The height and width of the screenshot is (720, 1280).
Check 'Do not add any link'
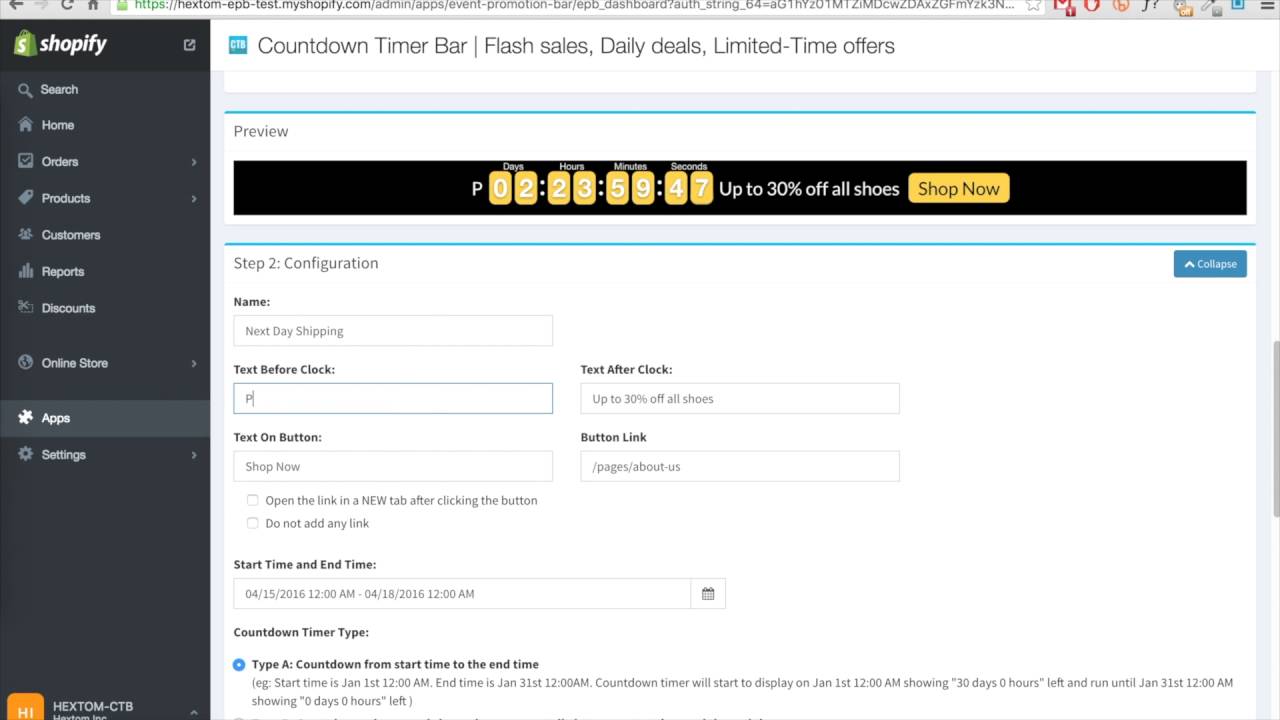pos(253,523)
